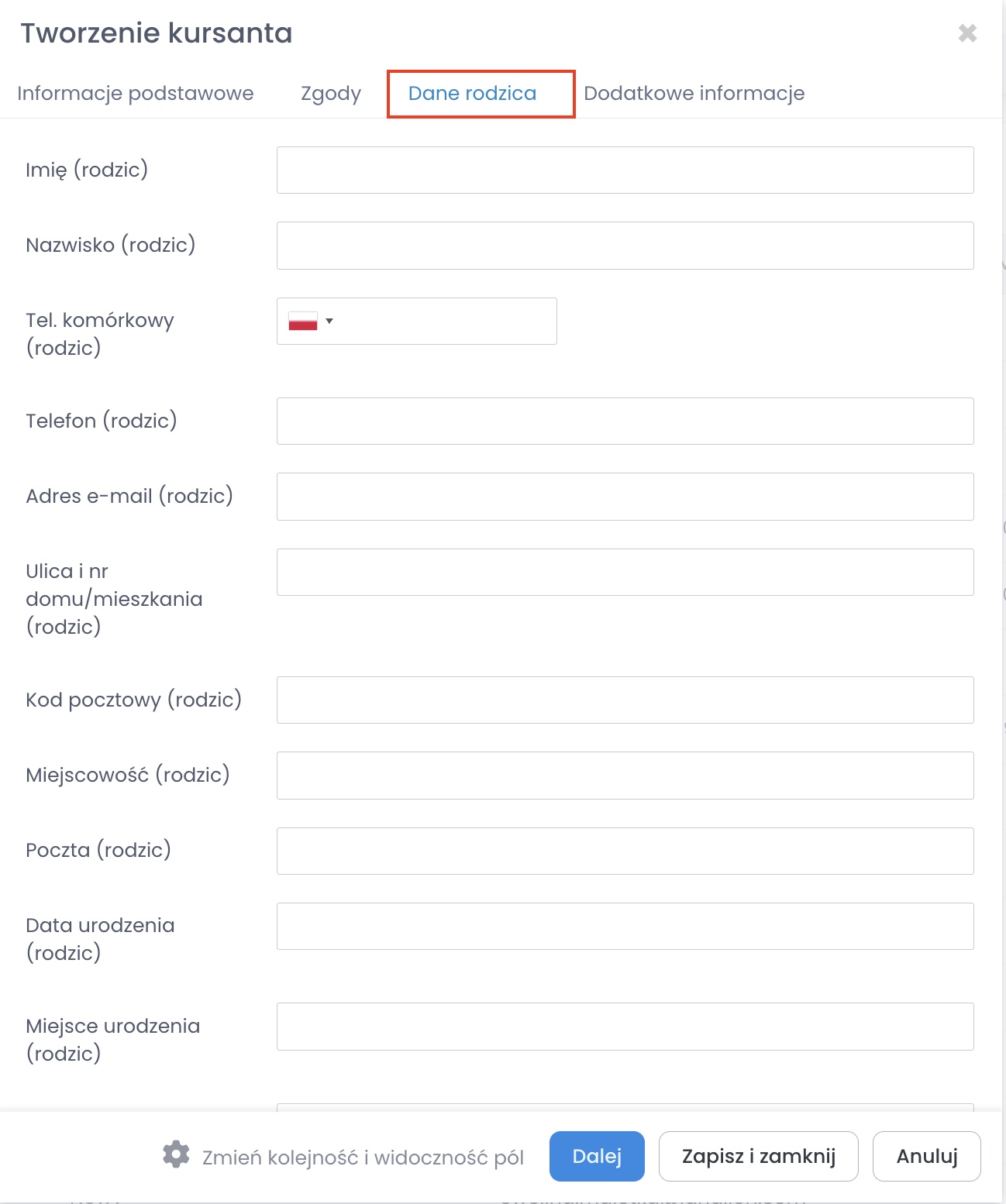The image size is (1006, 1204).
Task: Click into Tel. komórkowy (rodzic) number field
Action: tap(446, 322)
